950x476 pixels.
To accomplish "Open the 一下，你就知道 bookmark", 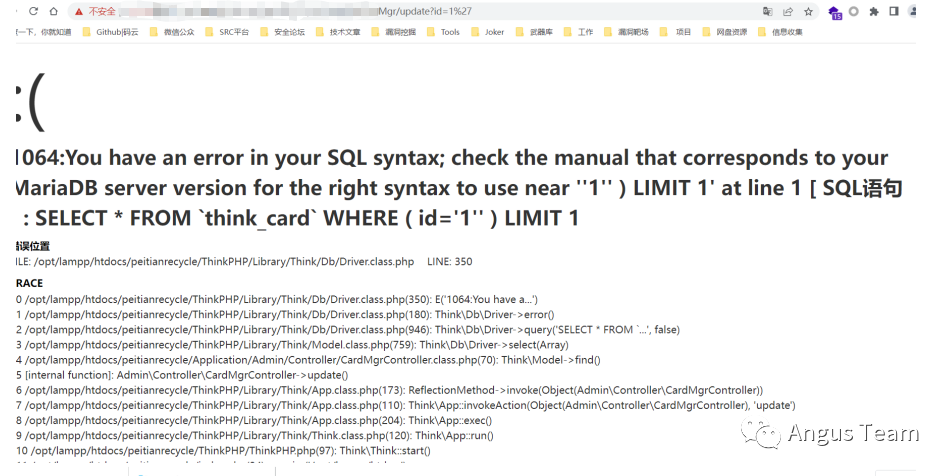I will [x=44, y=32].
